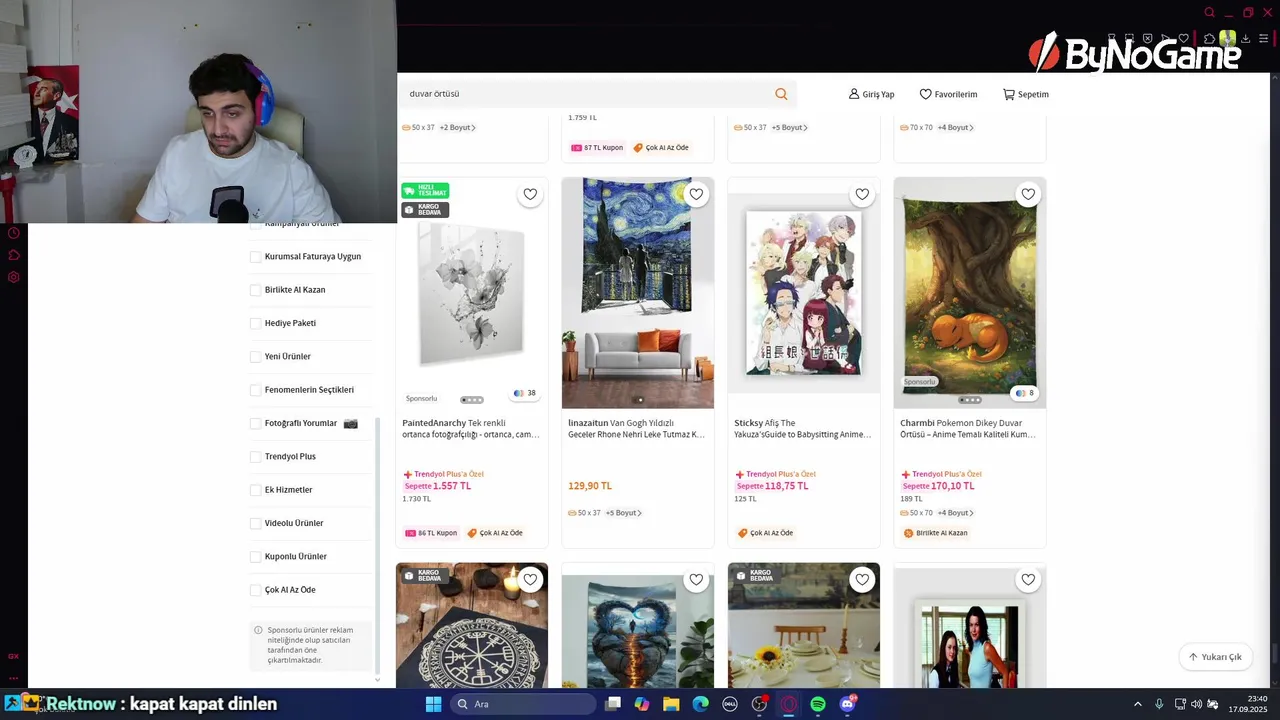Screen dimensions: 1280x720
Task: Open Discord from the taskbar
Action: point(847,704)
